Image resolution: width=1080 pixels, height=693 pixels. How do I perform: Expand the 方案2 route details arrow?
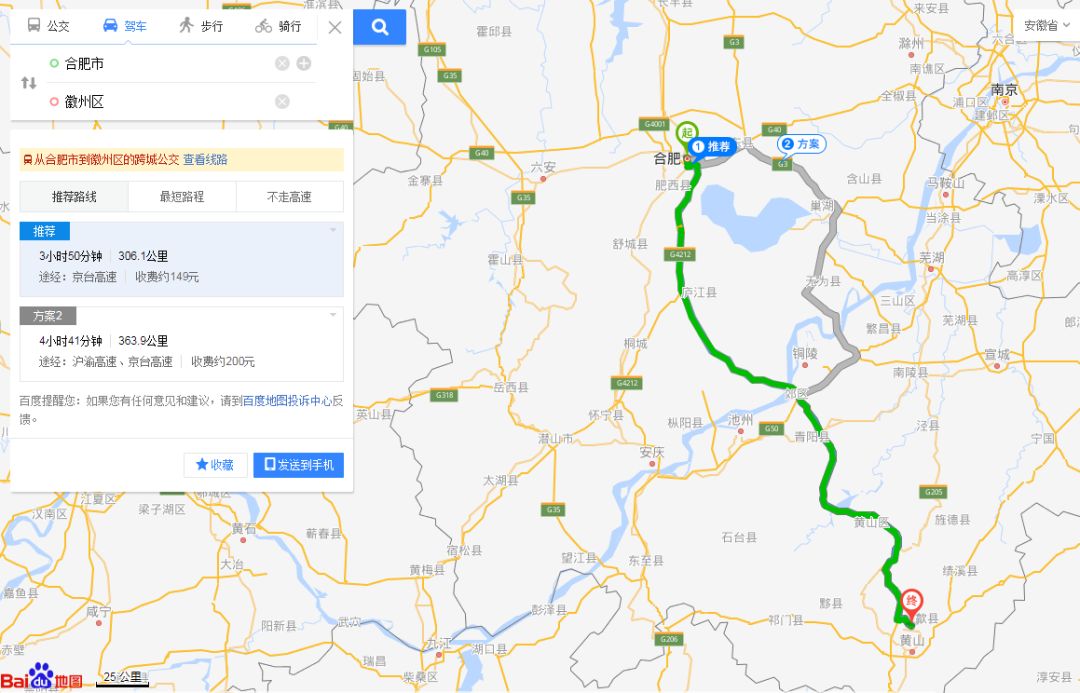coord(333,315)
